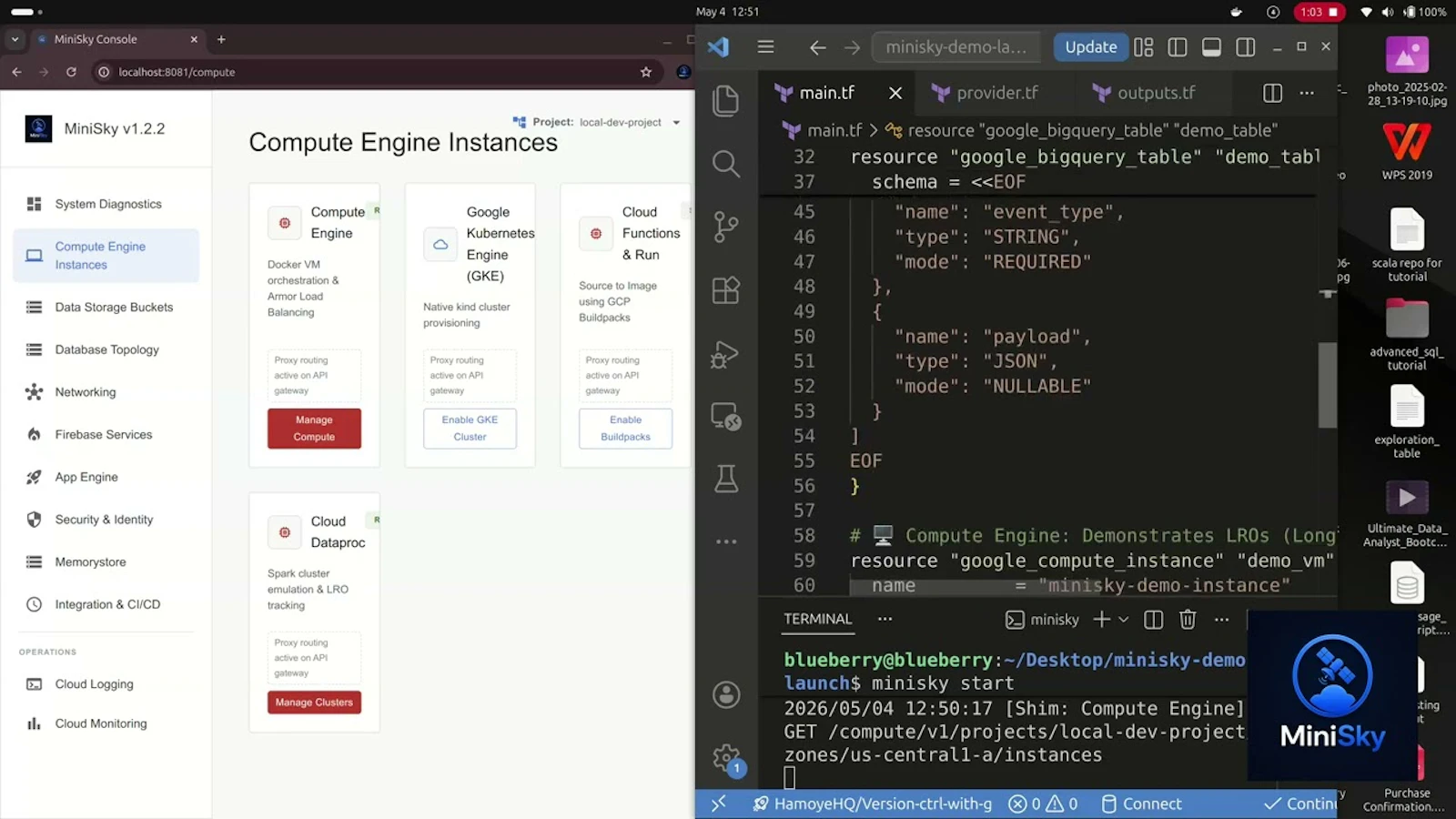The width and height of the screenshot is (1456, 819).
Task: Open the Project local-dev-project dropdown
Action: pyautogui.click(x=597, y=122)
